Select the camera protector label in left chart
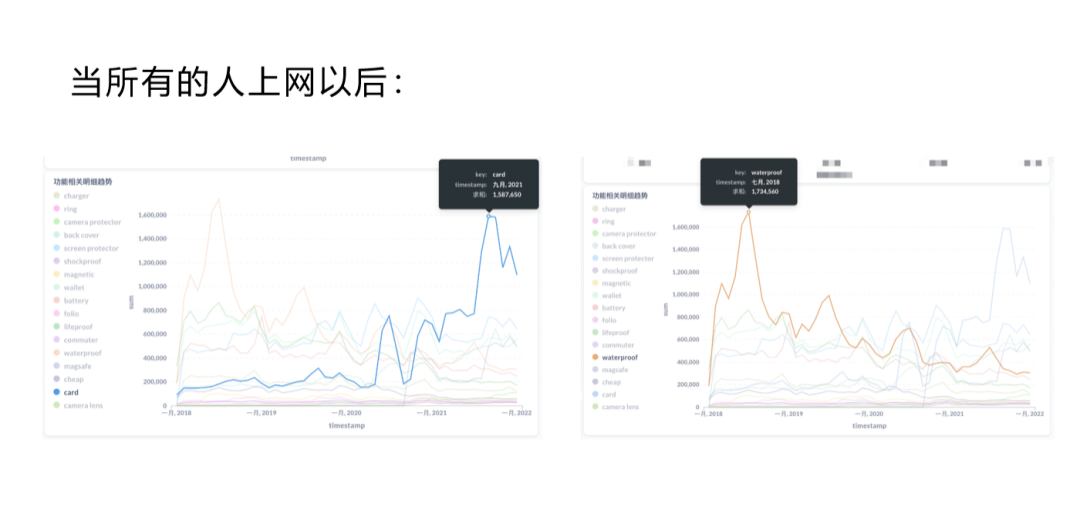This screenshot has width=1080, height=506. click(x=92, y=222)
